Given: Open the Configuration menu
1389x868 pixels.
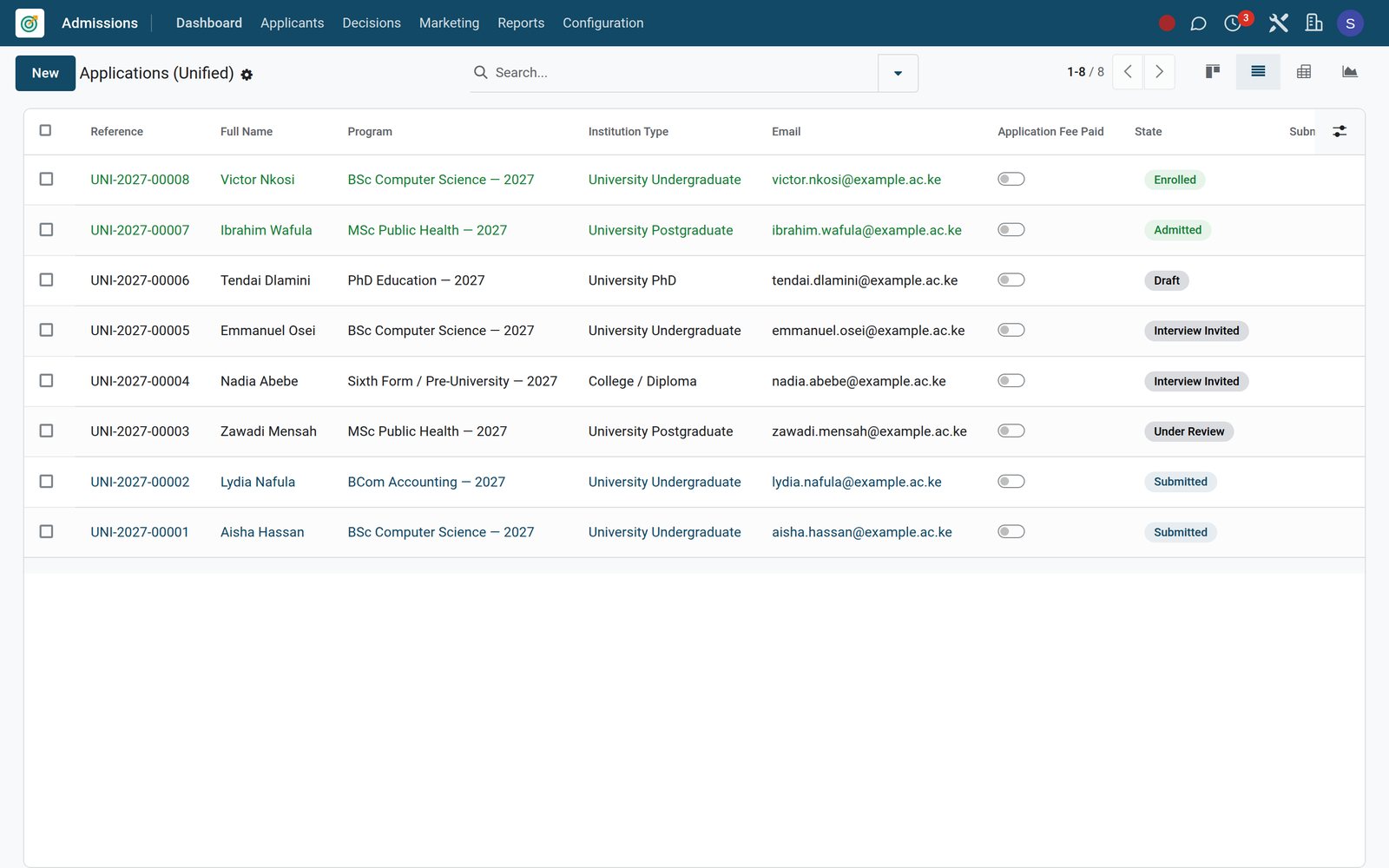Looking at the screenshot, I should pos(603,23).
